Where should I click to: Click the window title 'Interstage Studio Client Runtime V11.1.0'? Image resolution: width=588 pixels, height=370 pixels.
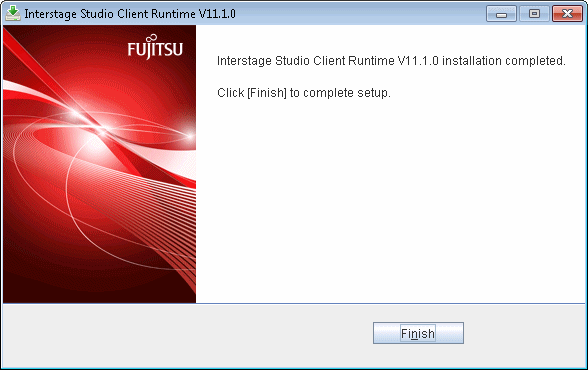coord(130,14)
